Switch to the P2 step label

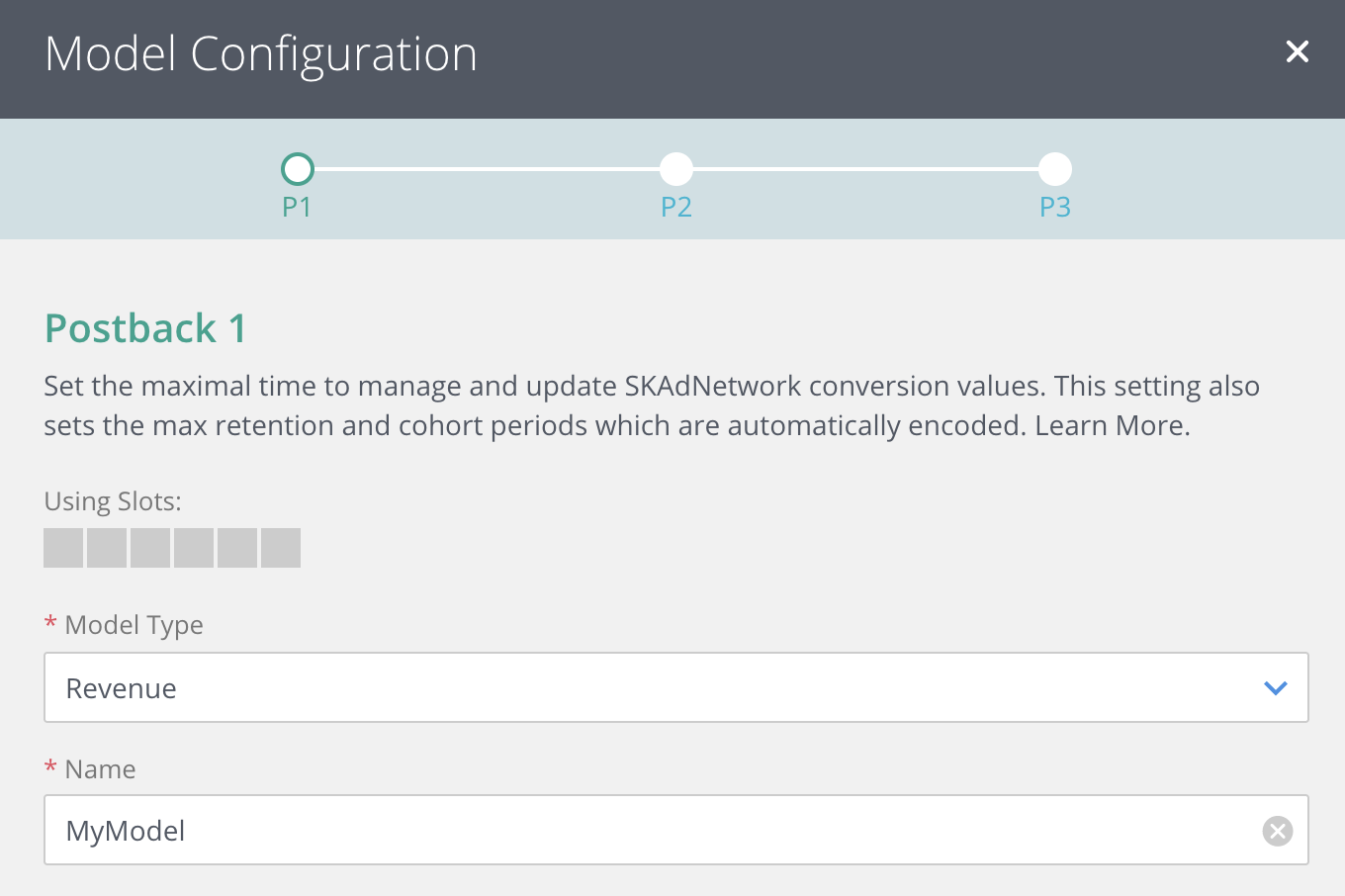676,208
